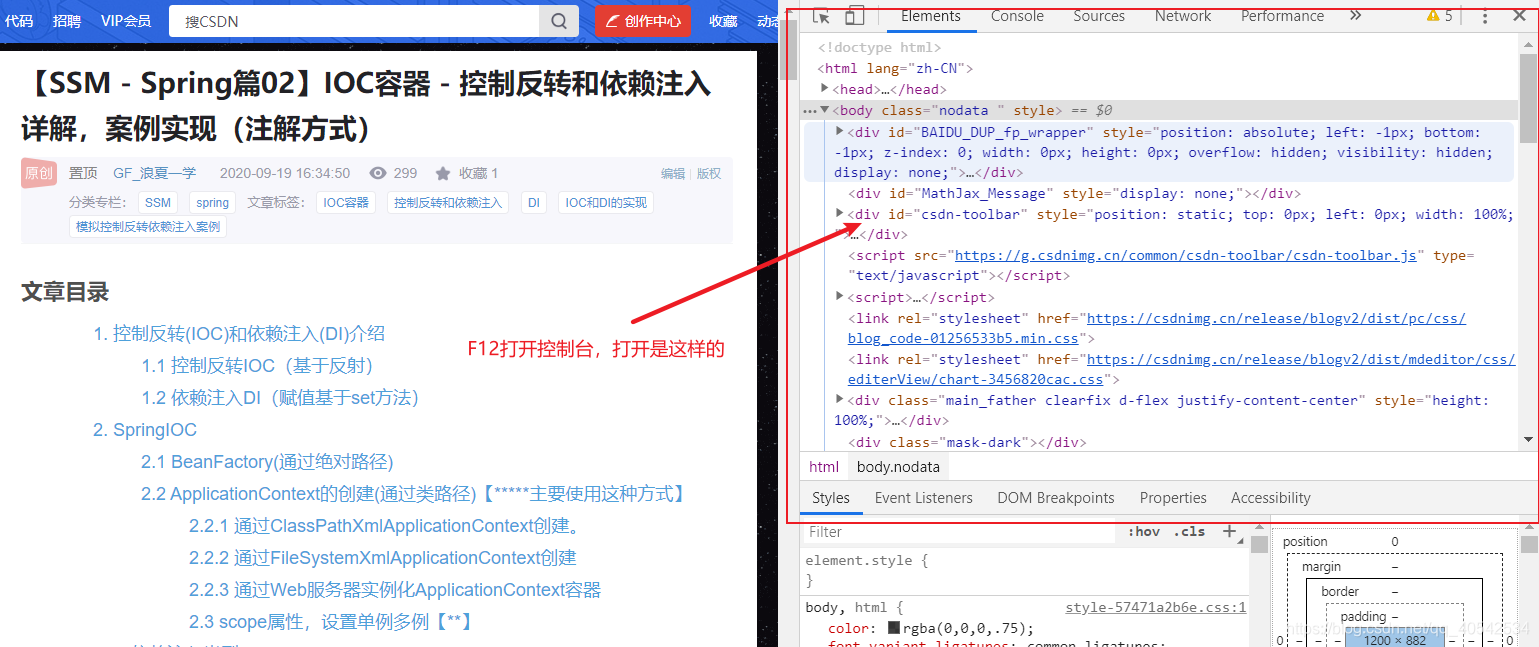The height and width of the screenshot is (647, 1539).
Task: Toggle the device toolbar icon
Action: (x=854, y=16)
